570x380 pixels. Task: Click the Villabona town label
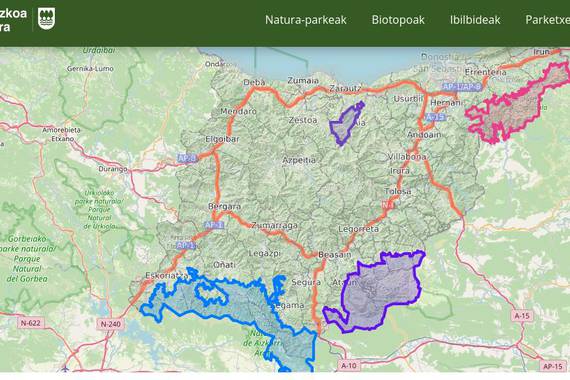point(407,157)
